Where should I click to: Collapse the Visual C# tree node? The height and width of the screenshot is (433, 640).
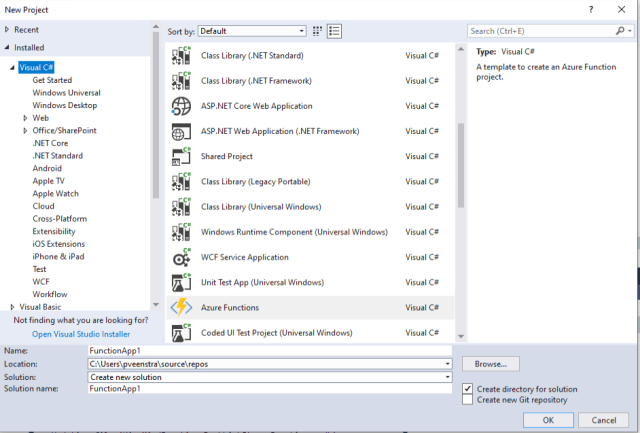pos(12,68)
